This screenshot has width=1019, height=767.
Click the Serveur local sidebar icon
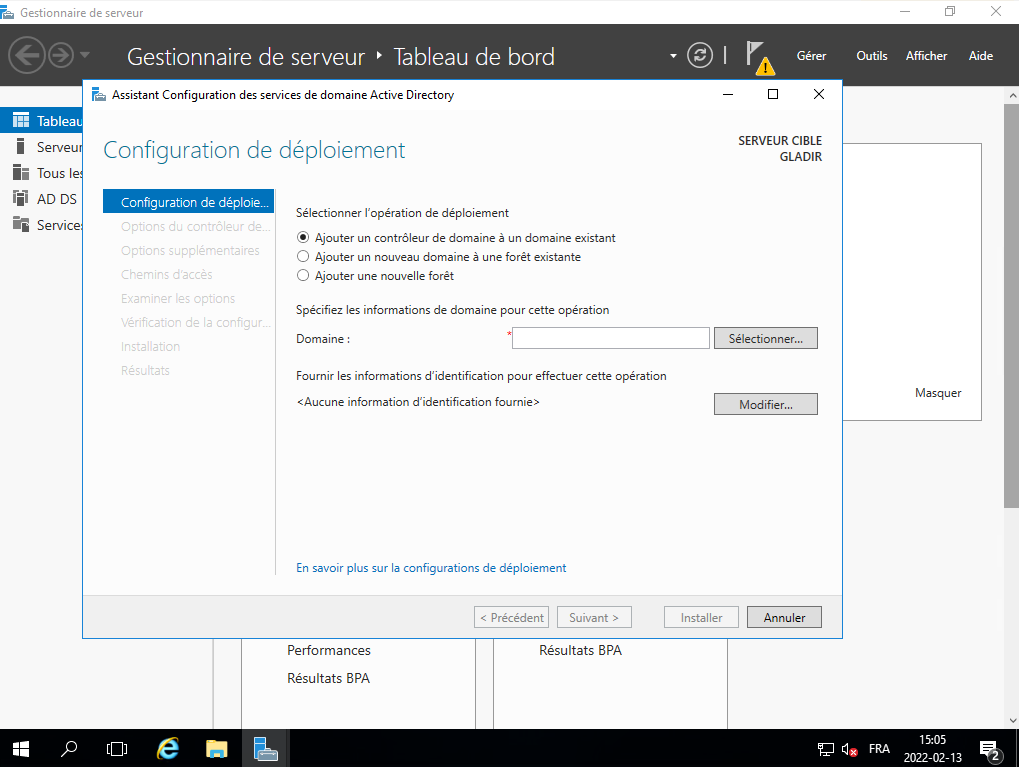pos(21,146)
